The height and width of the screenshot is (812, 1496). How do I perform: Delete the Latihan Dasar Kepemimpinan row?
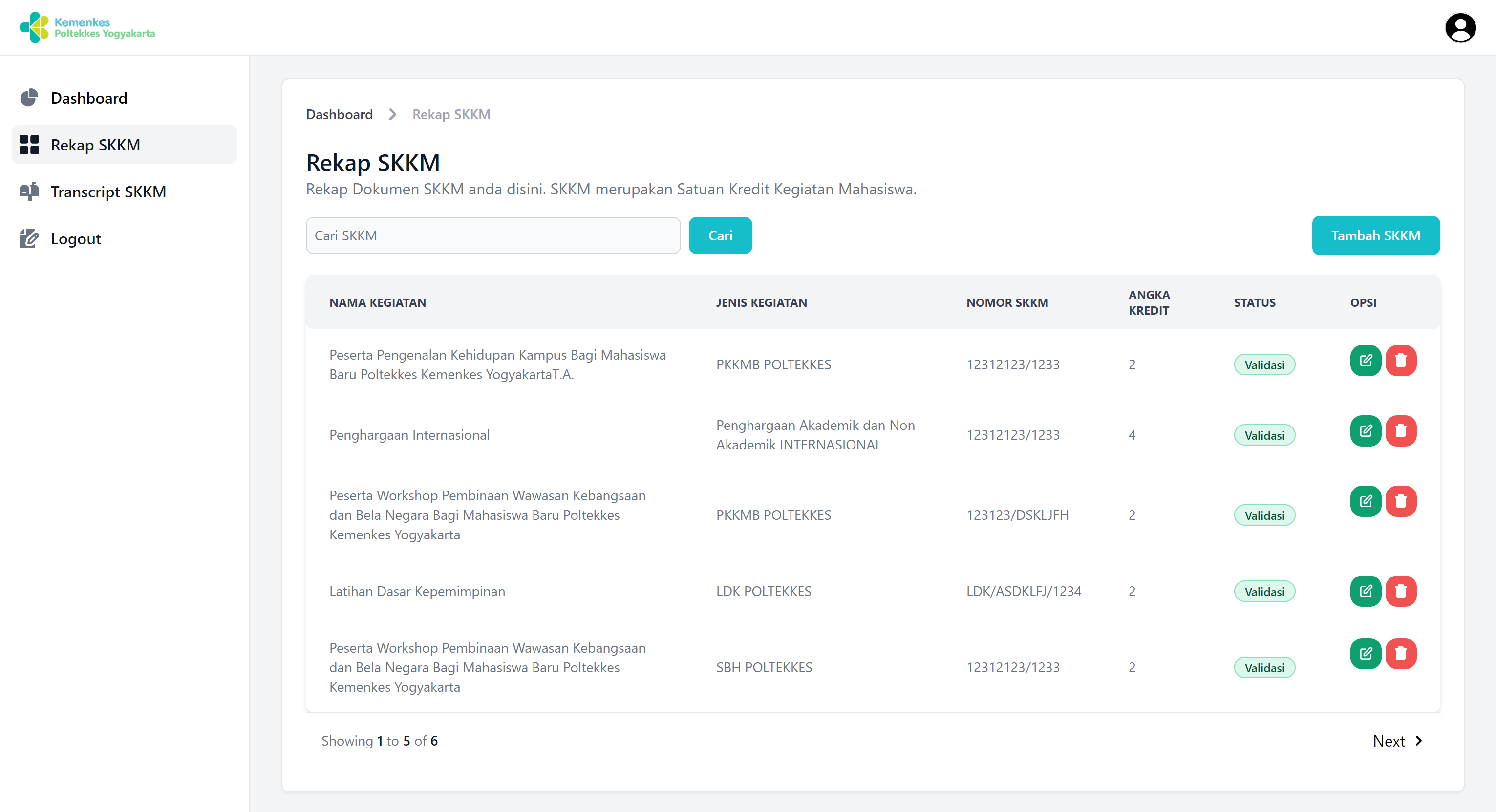pos(1400,591)
